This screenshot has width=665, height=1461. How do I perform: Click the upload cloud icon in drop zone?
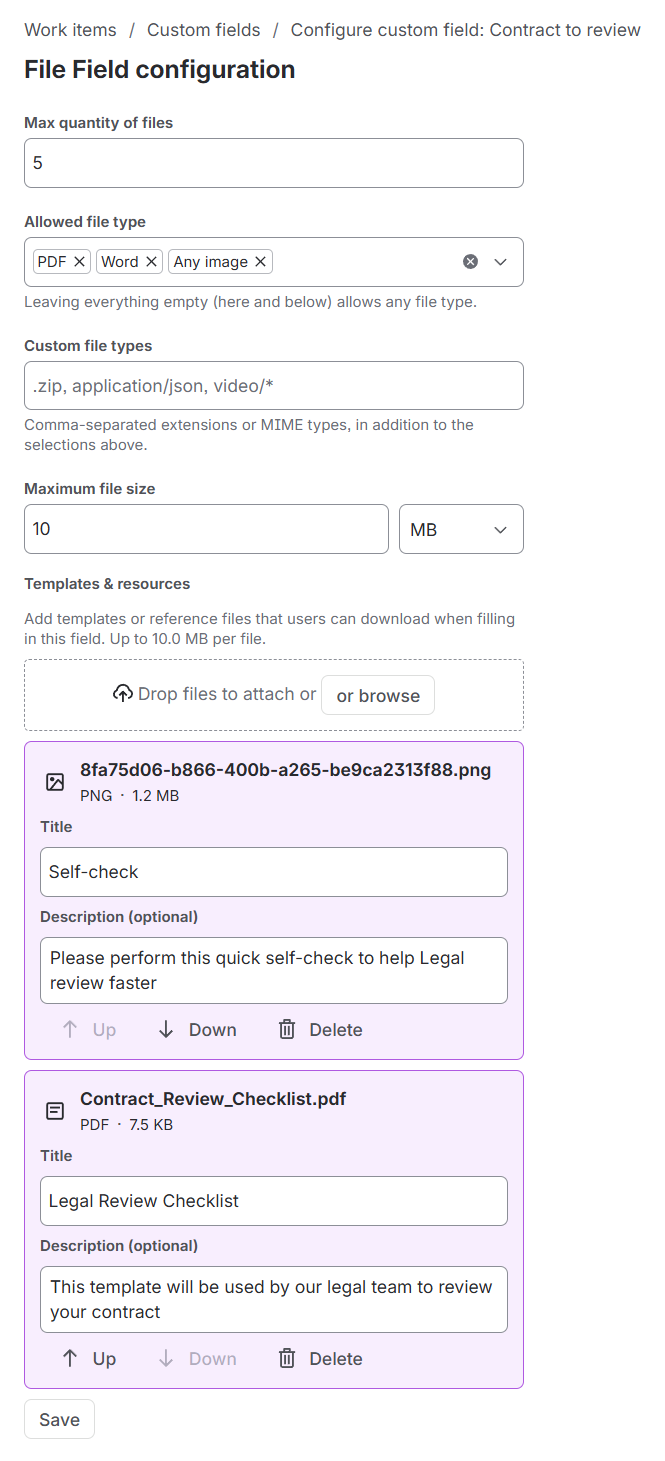click(x=122, y=694)
